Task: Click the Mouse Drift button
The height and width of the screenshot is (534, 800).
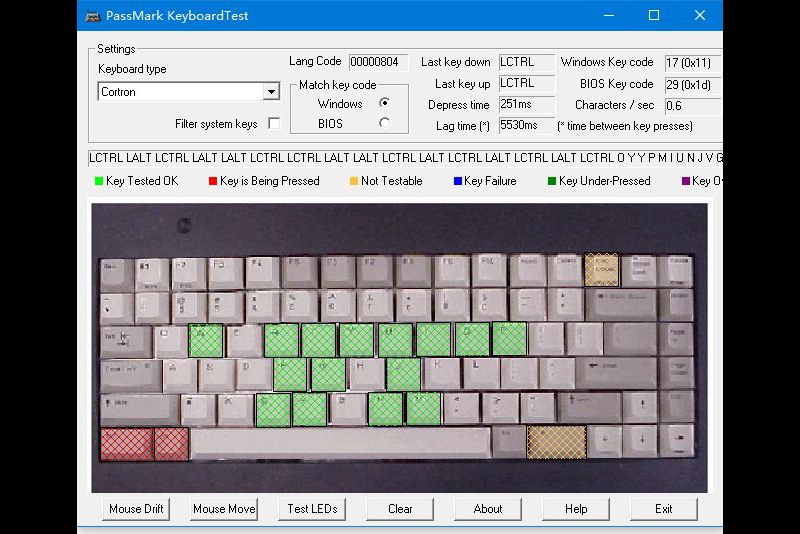Action: click(x=136, y=509)
